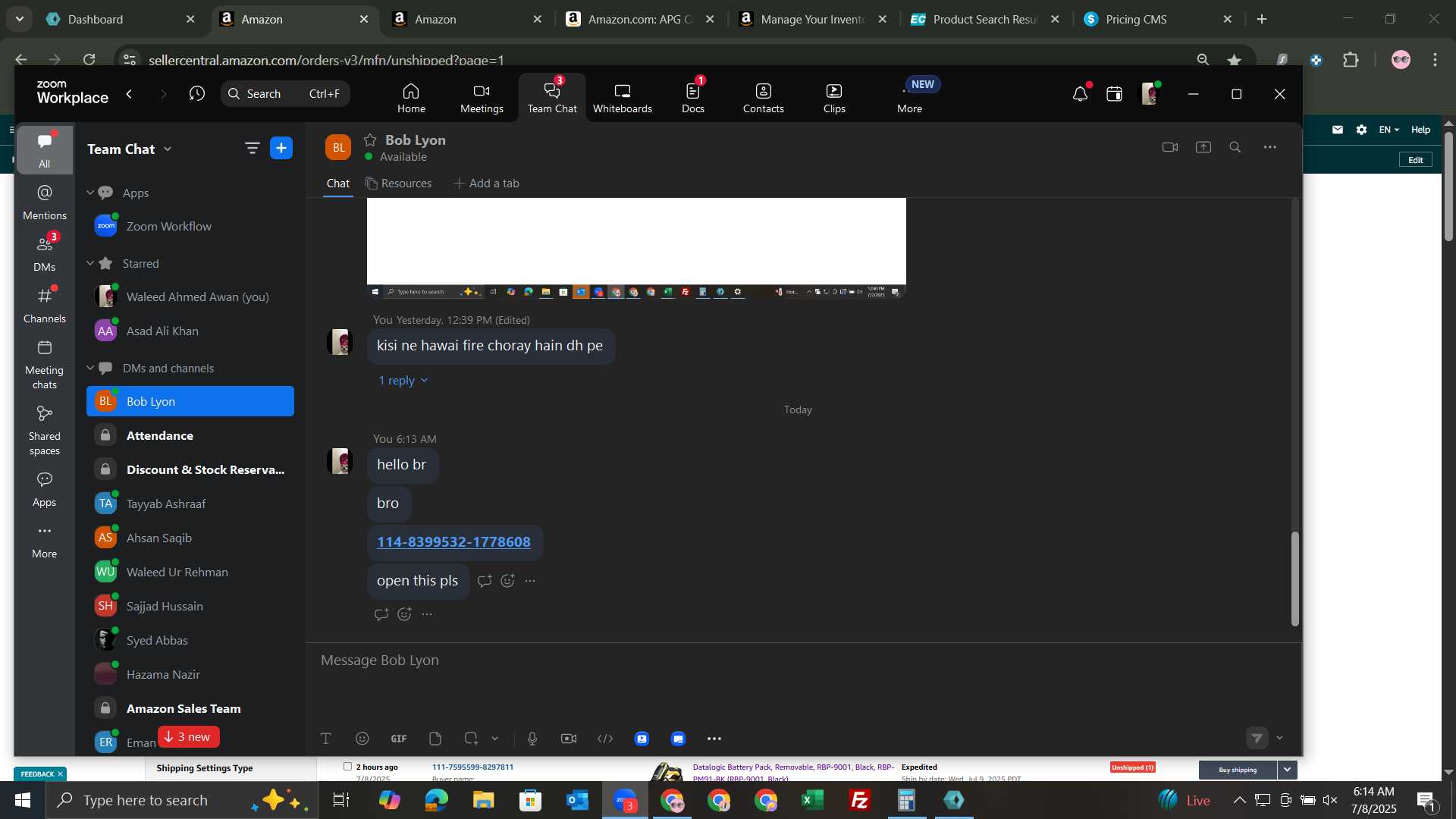Open the Meetings section in Zoom
The width and height of the screenshot is (1456, 819).
click(482, 98)
